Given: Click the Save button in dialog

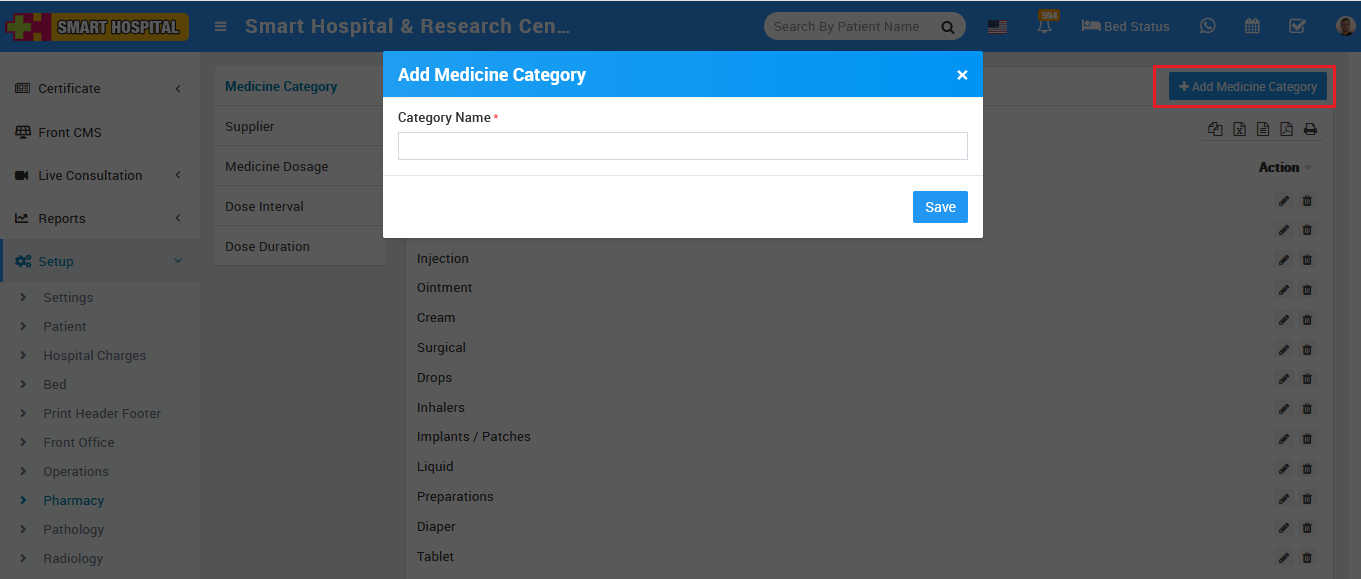Looking at the screenshot, I should pos(940,207).
